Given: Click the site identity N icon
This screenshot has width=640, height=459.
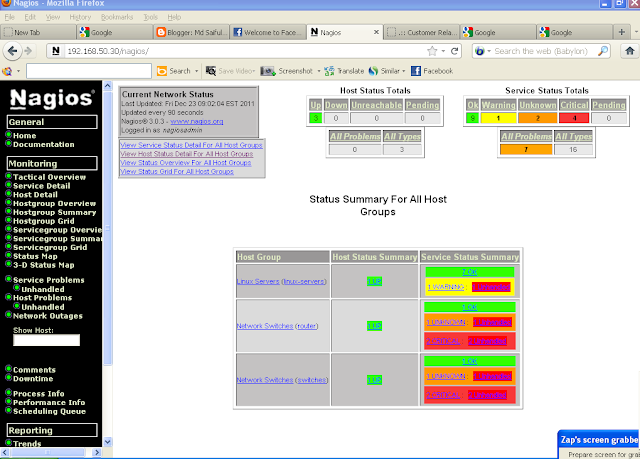Looking at the screenshot, I should pos(56,51).
